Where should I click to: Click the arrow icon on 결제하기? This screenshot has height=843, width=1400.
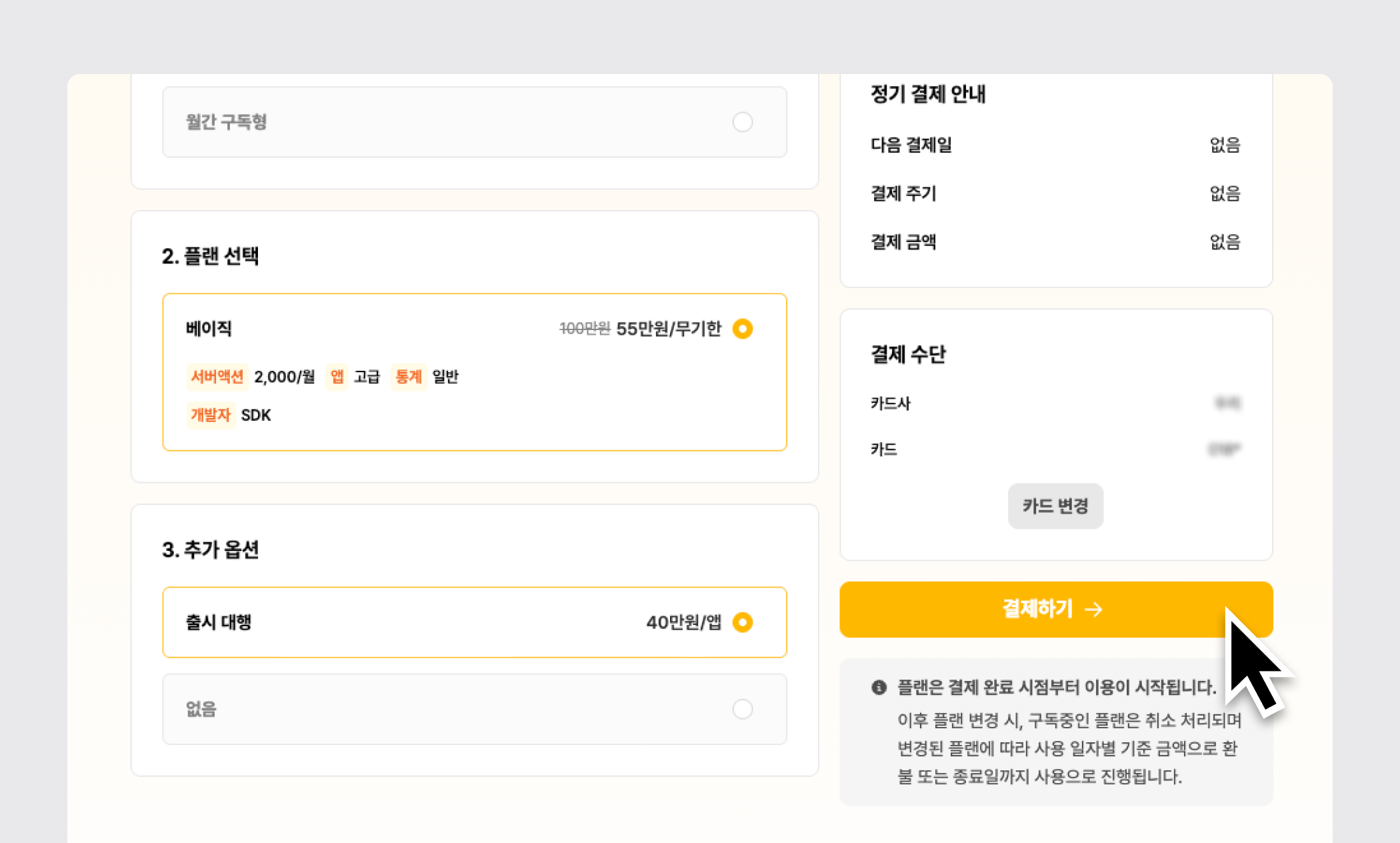(x=1093, y=610)
